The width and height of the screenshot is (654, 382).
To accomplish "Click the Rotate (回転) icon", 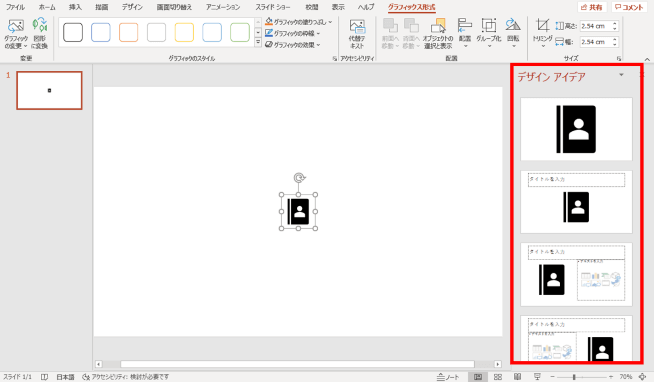I will [513, 32].
